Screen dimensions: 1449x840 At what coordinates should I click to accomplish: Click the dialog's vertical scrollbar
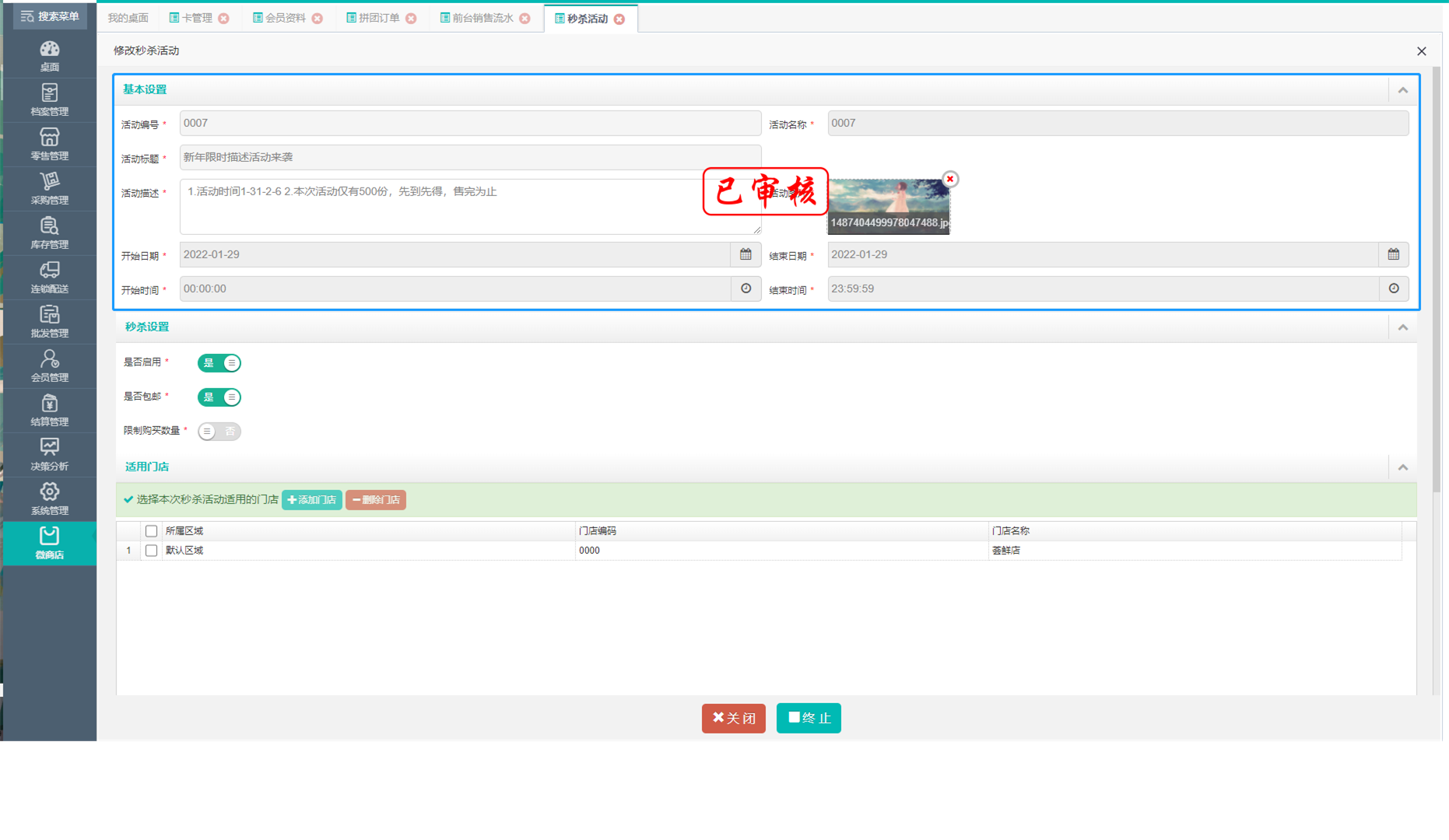[1437, 280]
